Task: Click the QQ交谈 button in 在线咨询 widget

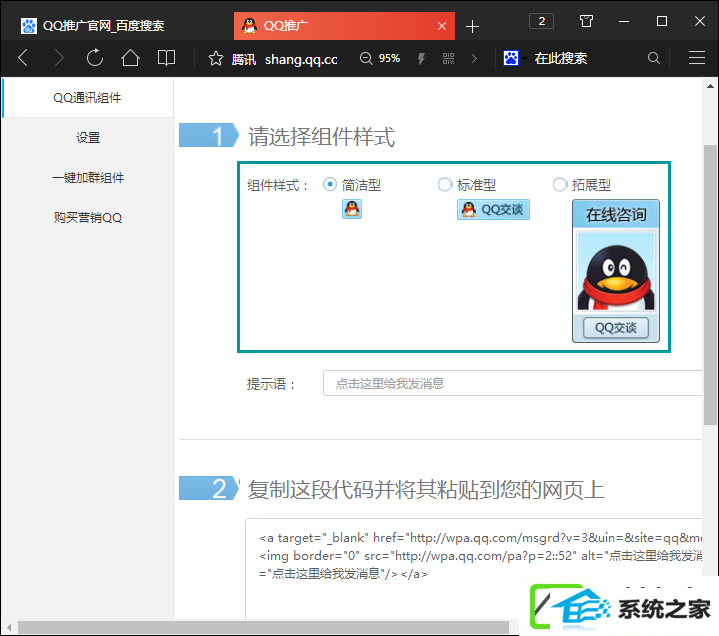Action: pos(615,328)
